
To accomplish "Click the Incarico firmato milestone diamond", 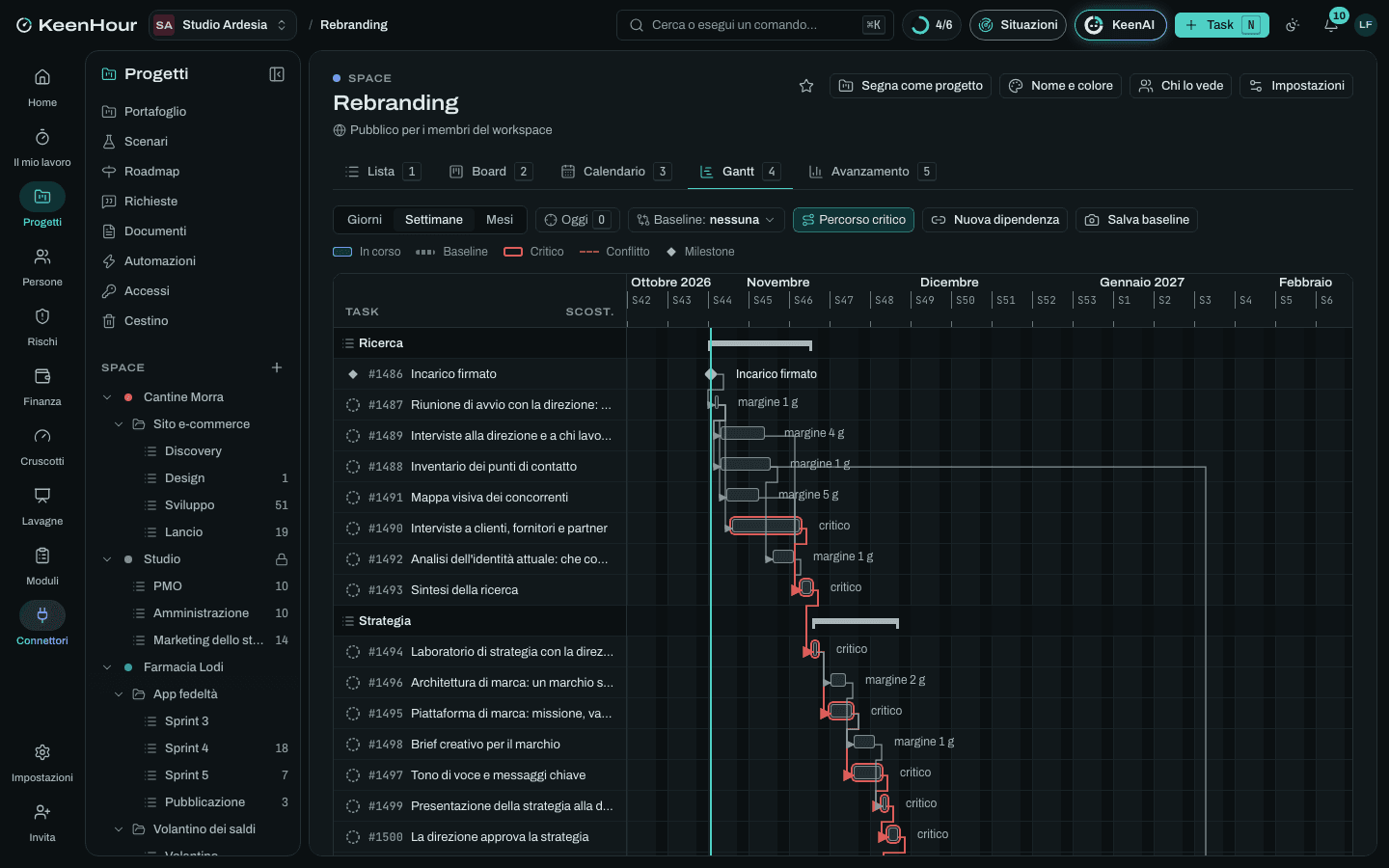I will 711,374.
